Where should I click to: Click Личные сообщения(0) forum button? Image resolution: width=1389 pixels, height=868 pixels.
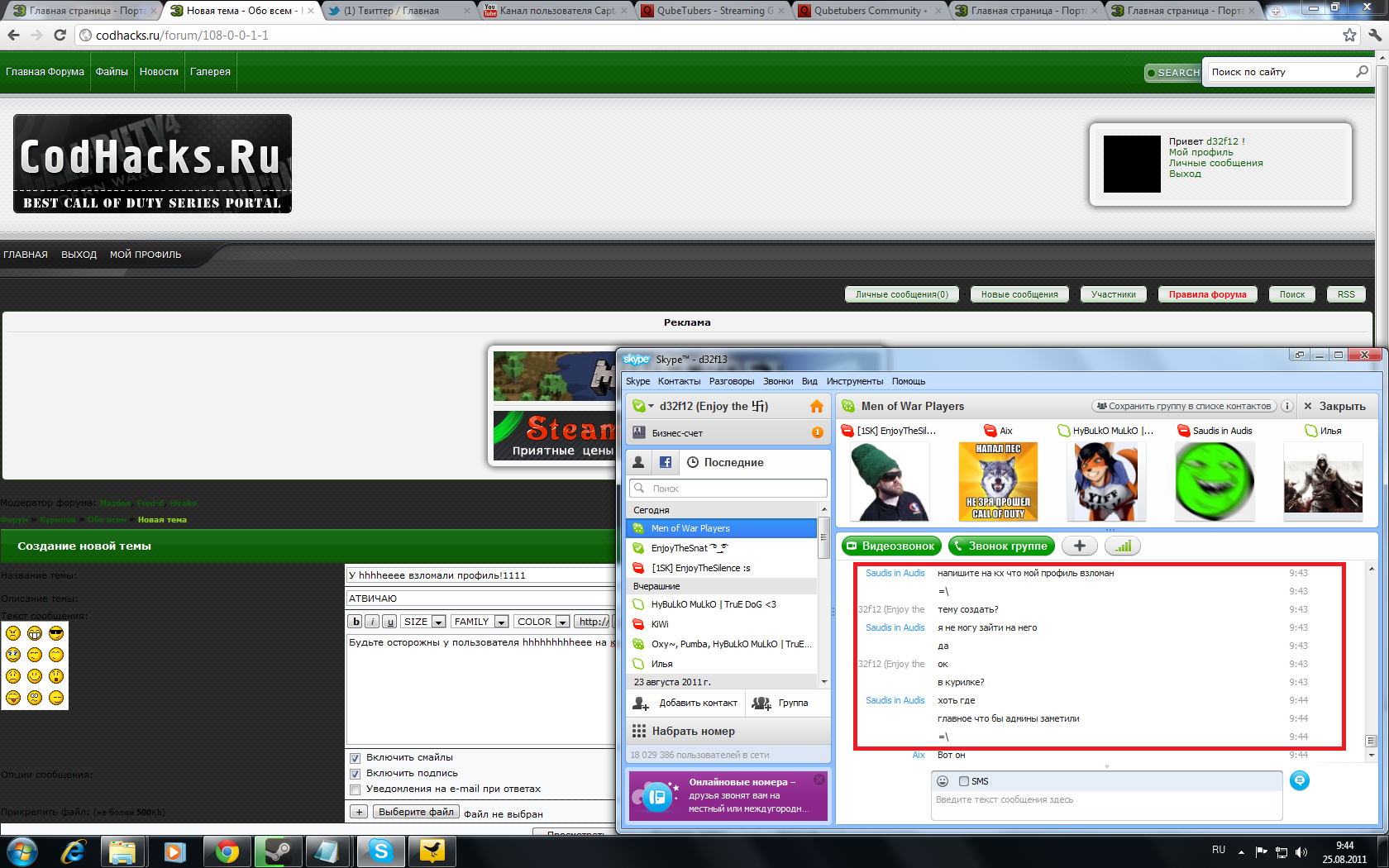(902, 294)
